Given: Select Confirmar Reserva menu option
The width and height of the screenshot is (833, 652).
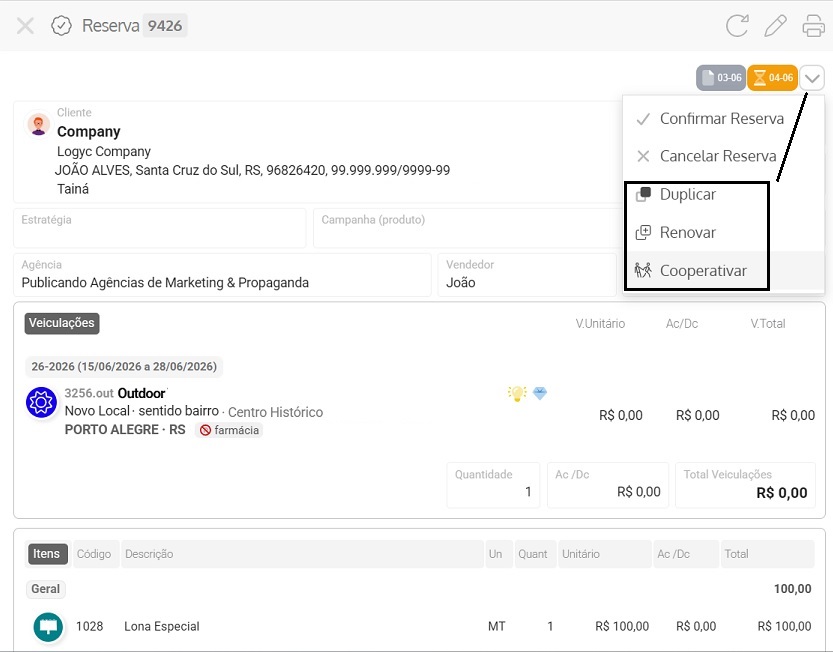Looking at the screenshot, I should [723, 118].
